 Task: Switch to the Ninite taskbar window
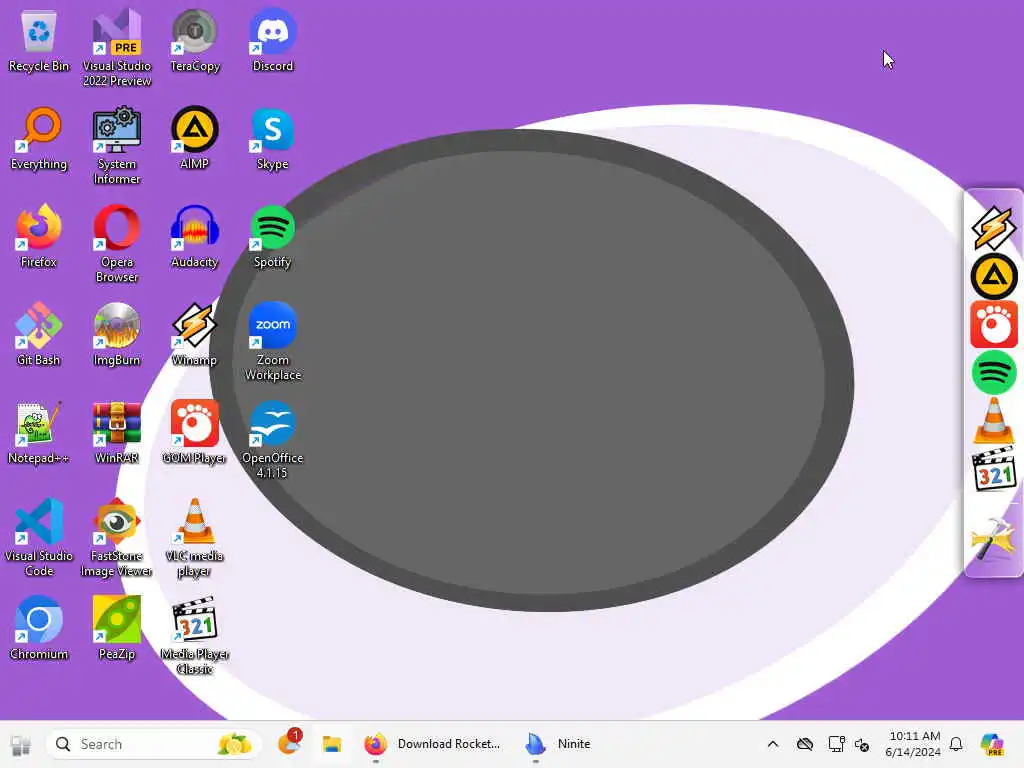point(558,744)
